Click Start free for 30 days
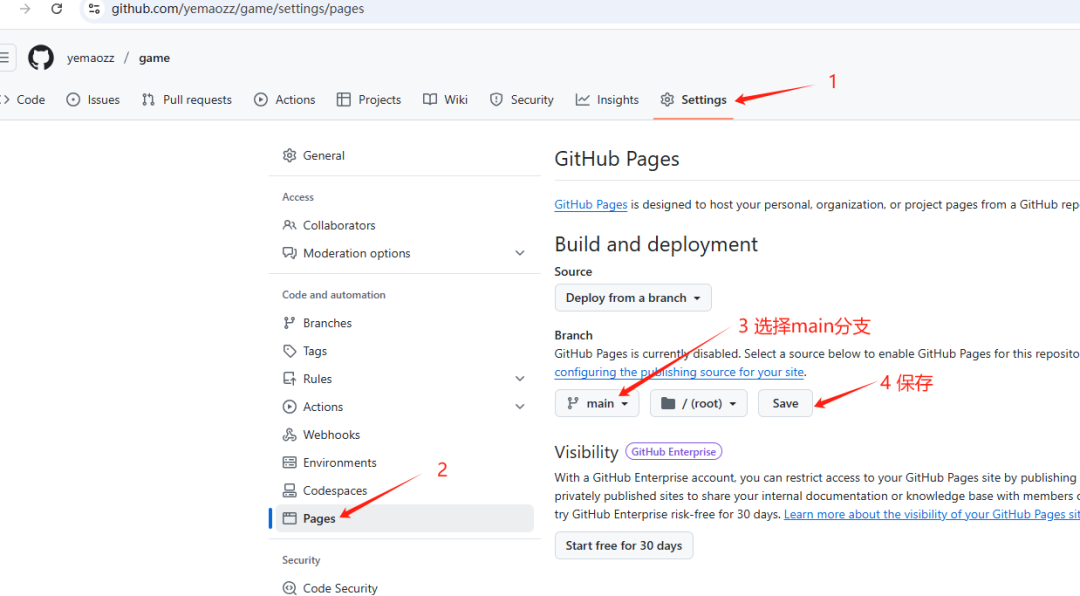The image size is (1080, 596). click(624, 546)
